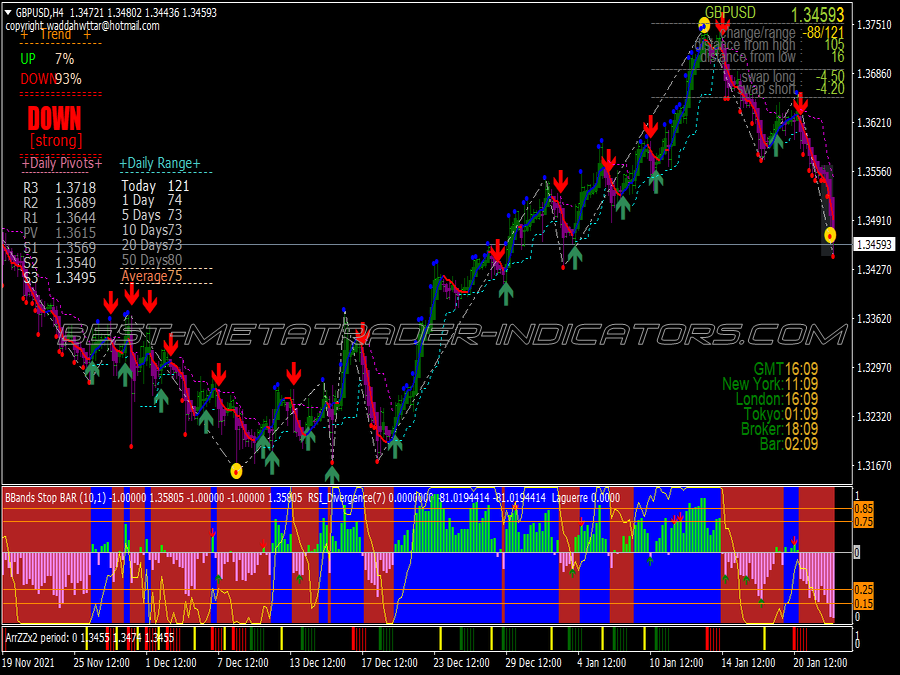This screenshot has width=900, height=675.
Task: Click the RSI_Divergence(7) indicator label
Action: [x=346, y=498]
